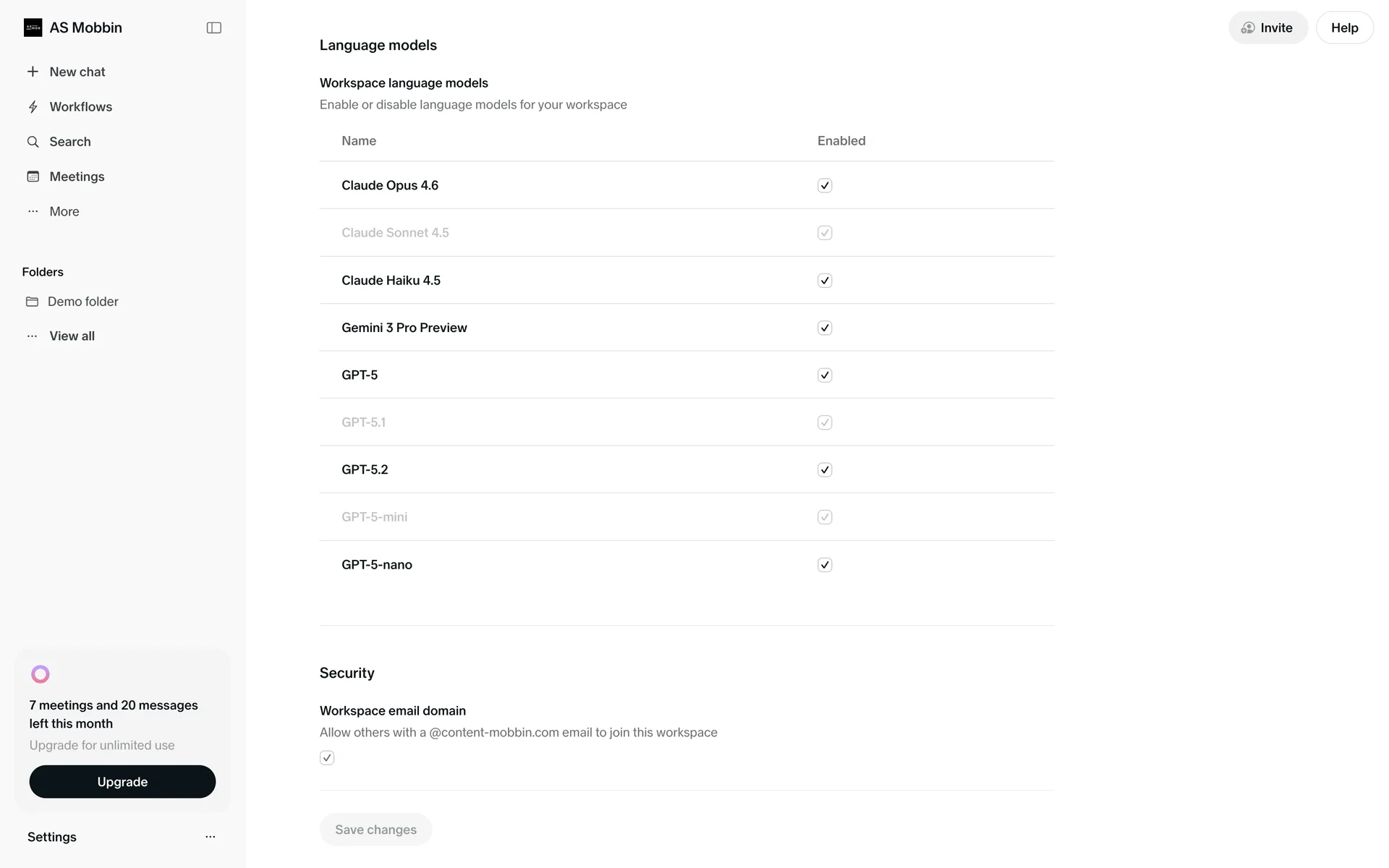1389x868 pixels.
Task: Uncheck Gemini 3 Pro Preview model
Action: coord(825,328)
